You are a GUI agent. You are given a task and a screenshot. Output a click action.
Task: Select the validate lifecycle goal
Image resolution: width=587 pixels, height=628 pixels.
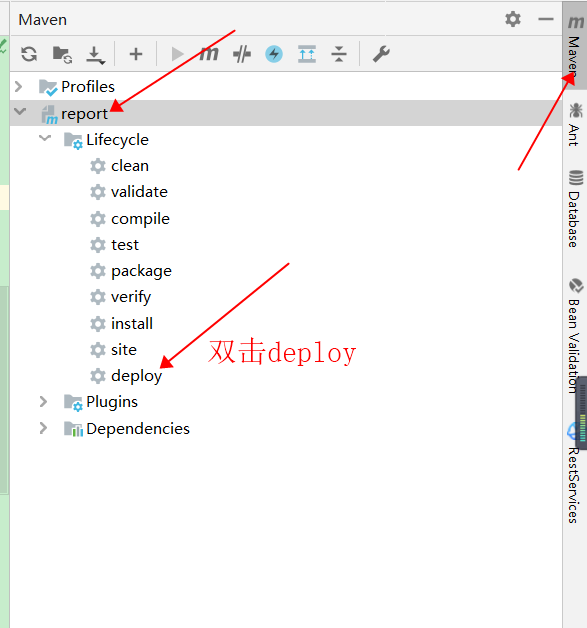[x=139, y=192]
